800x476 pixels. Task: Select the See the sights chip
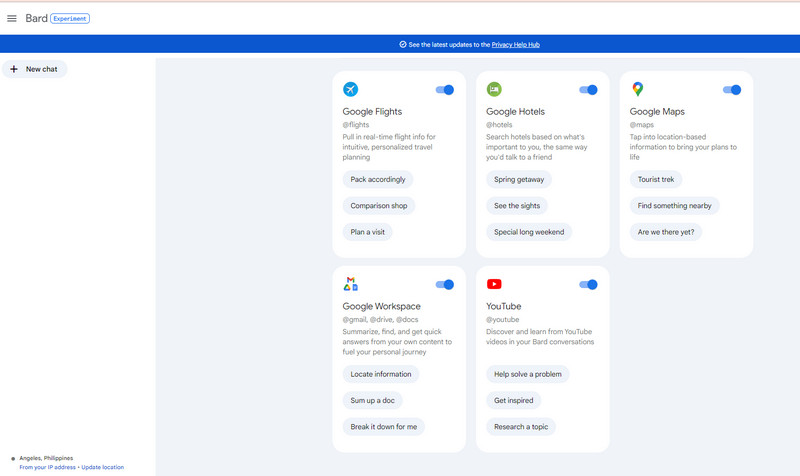click(517, 206)
